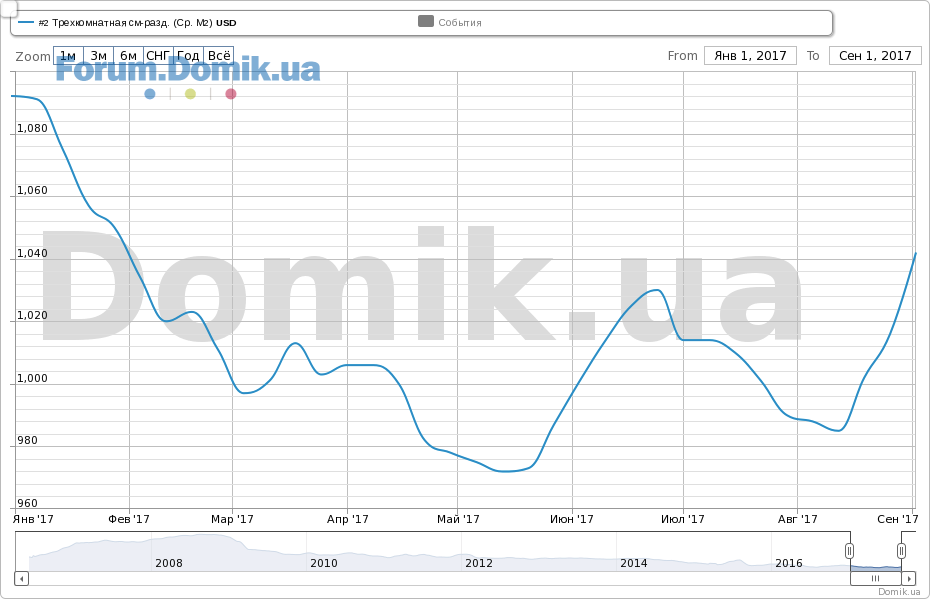Image resolution: width=931 pixels, height=600 pixels.
Task: Click the pink dot indicator
Action: pyautogui.click(x=231, y=94)
